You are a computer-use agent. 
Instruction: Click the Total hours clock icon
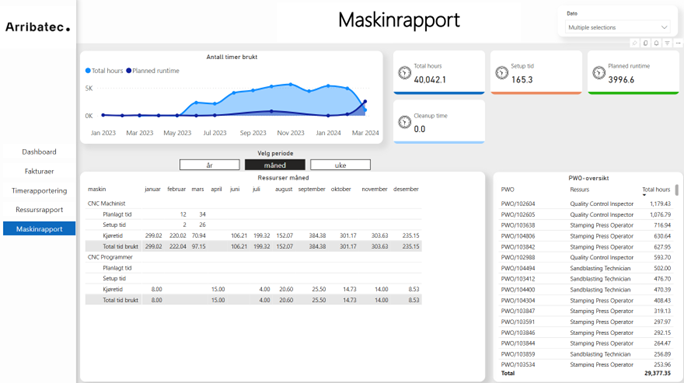click(404, 73)
